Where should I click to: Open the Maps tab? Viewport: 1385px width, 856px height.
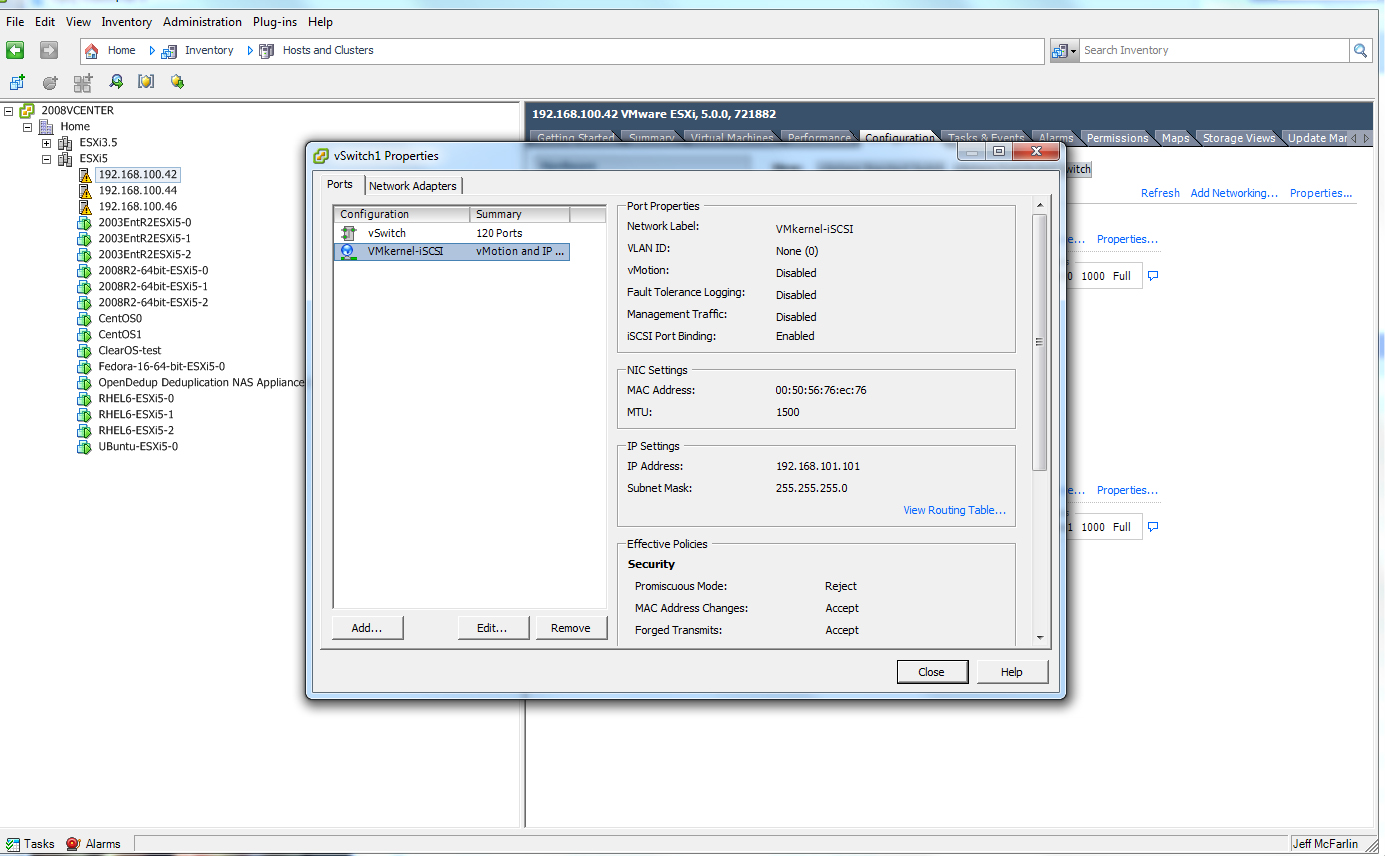pos(1175,138)
